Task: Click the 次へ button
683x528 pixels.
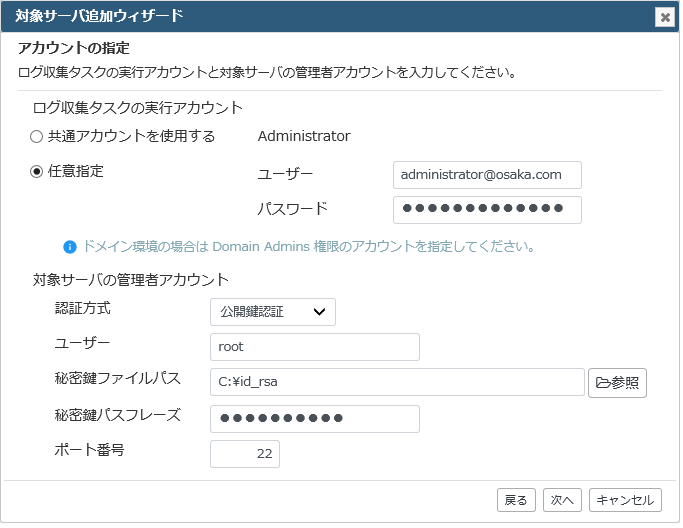Action: click(562, 500)
